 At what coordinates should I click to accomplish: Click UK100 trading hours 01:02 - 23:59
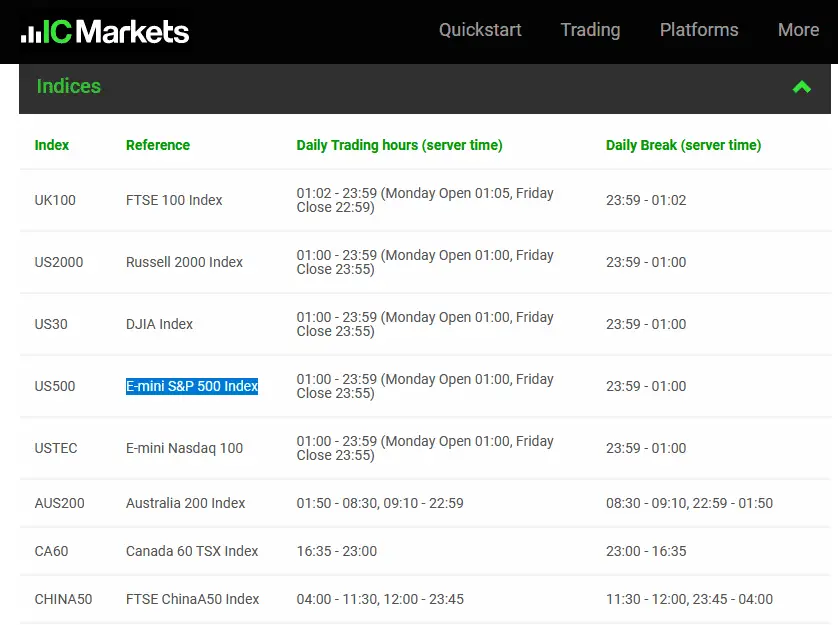tap(425, 200)
